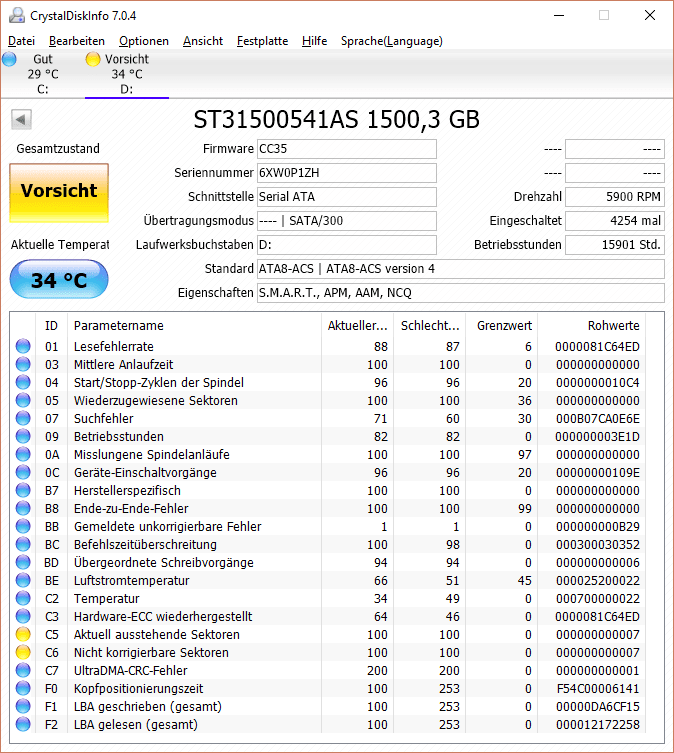
Task: Click status icon for Kopfpositionierungszeit
Action: click(23, 689)
